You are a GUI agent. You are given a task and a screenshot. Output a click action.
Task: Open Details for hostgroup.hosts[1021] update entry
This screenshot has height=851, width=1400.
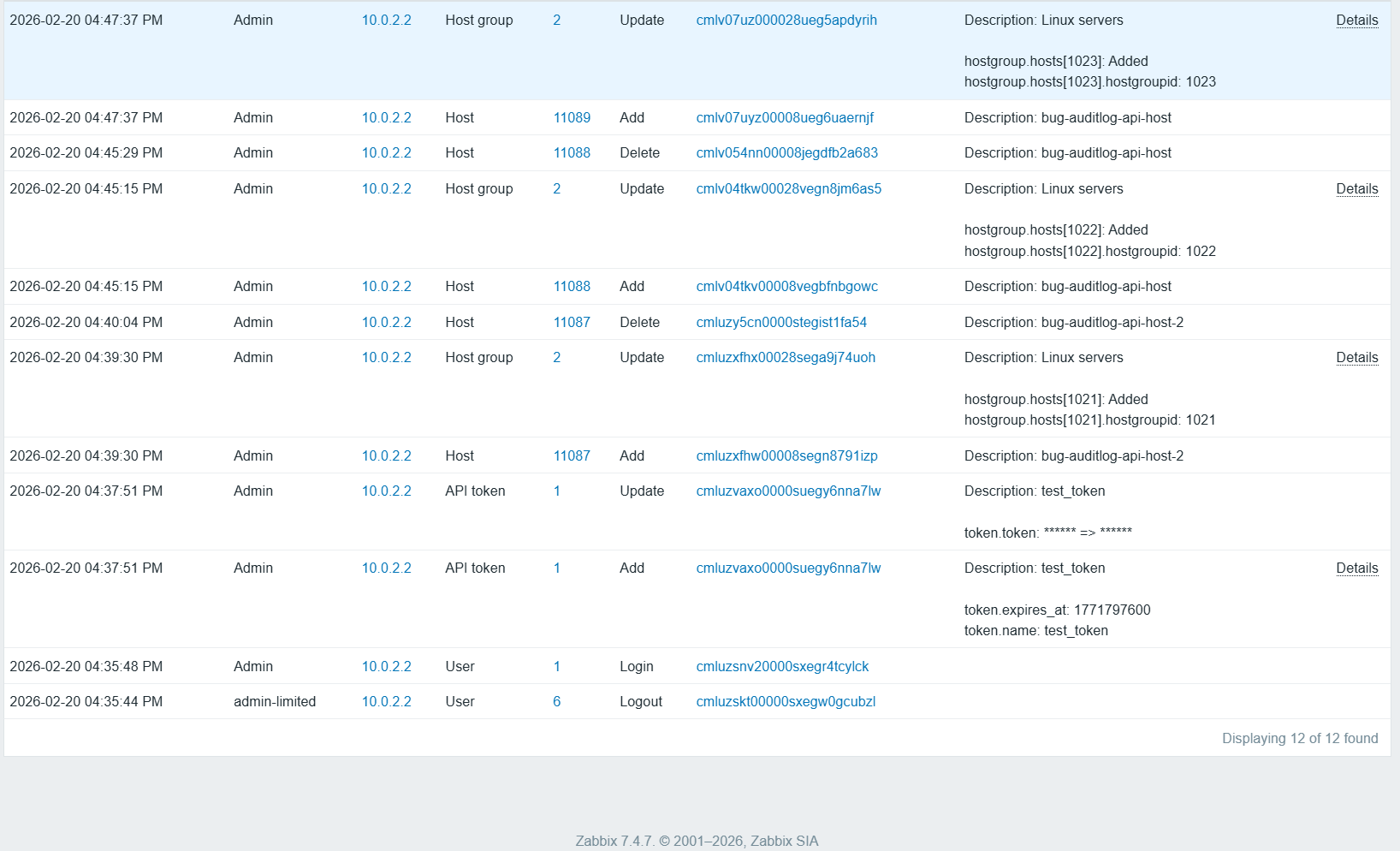click(1356, 358)
